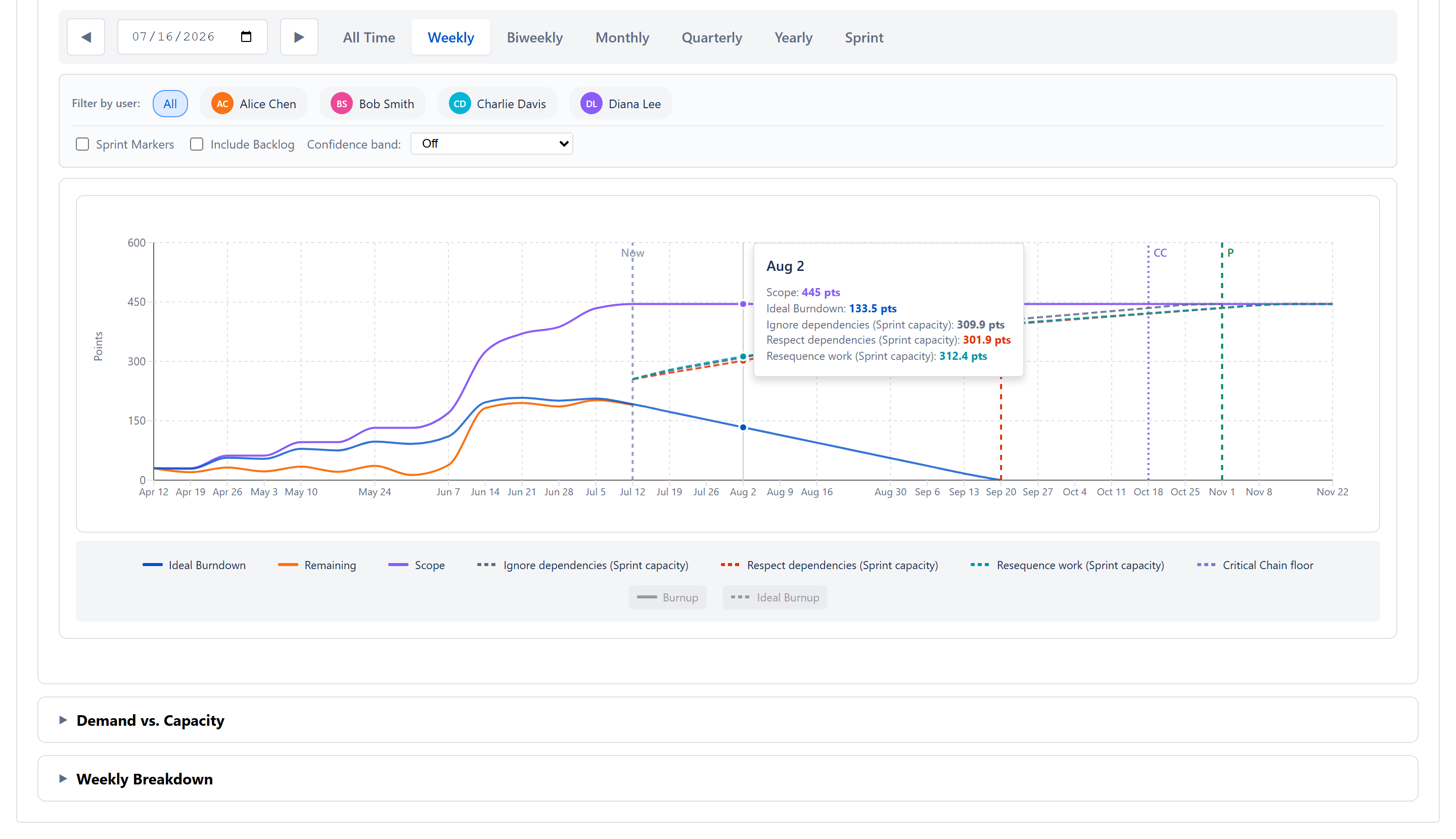Go to the previous week with the left arrow
The image size is (1456, 839).
[86, 37]
